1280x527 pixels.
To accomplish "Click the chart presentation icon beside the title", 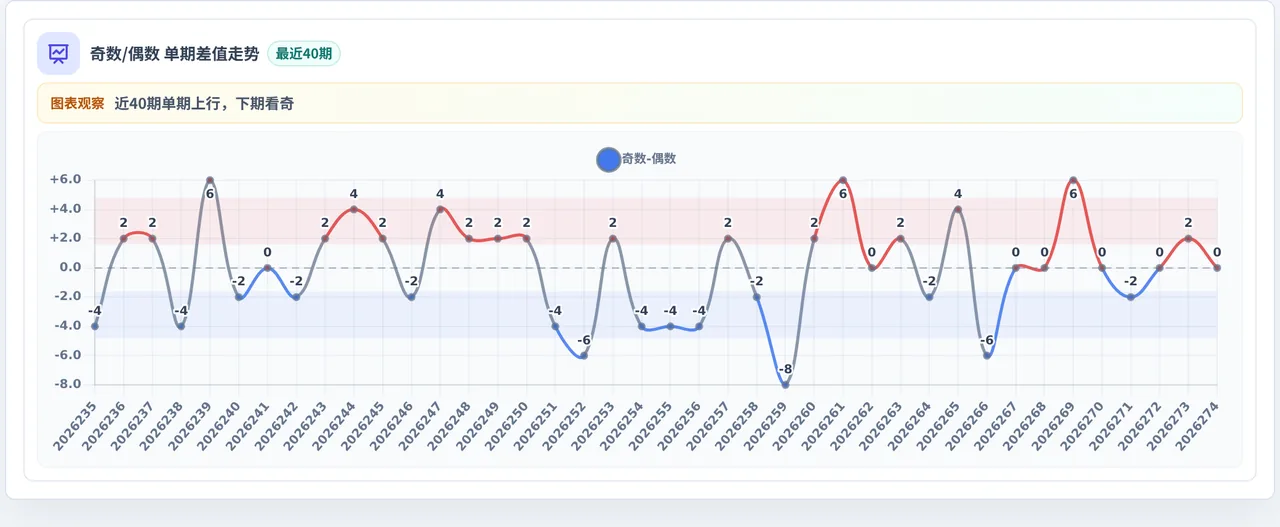I will [x=58, y=53].
